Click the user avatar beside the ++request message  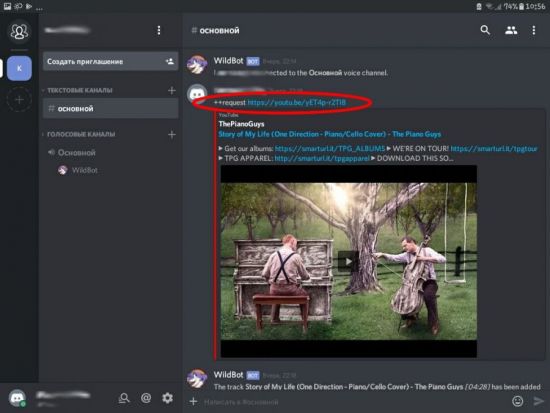click(x=197, y=94)
